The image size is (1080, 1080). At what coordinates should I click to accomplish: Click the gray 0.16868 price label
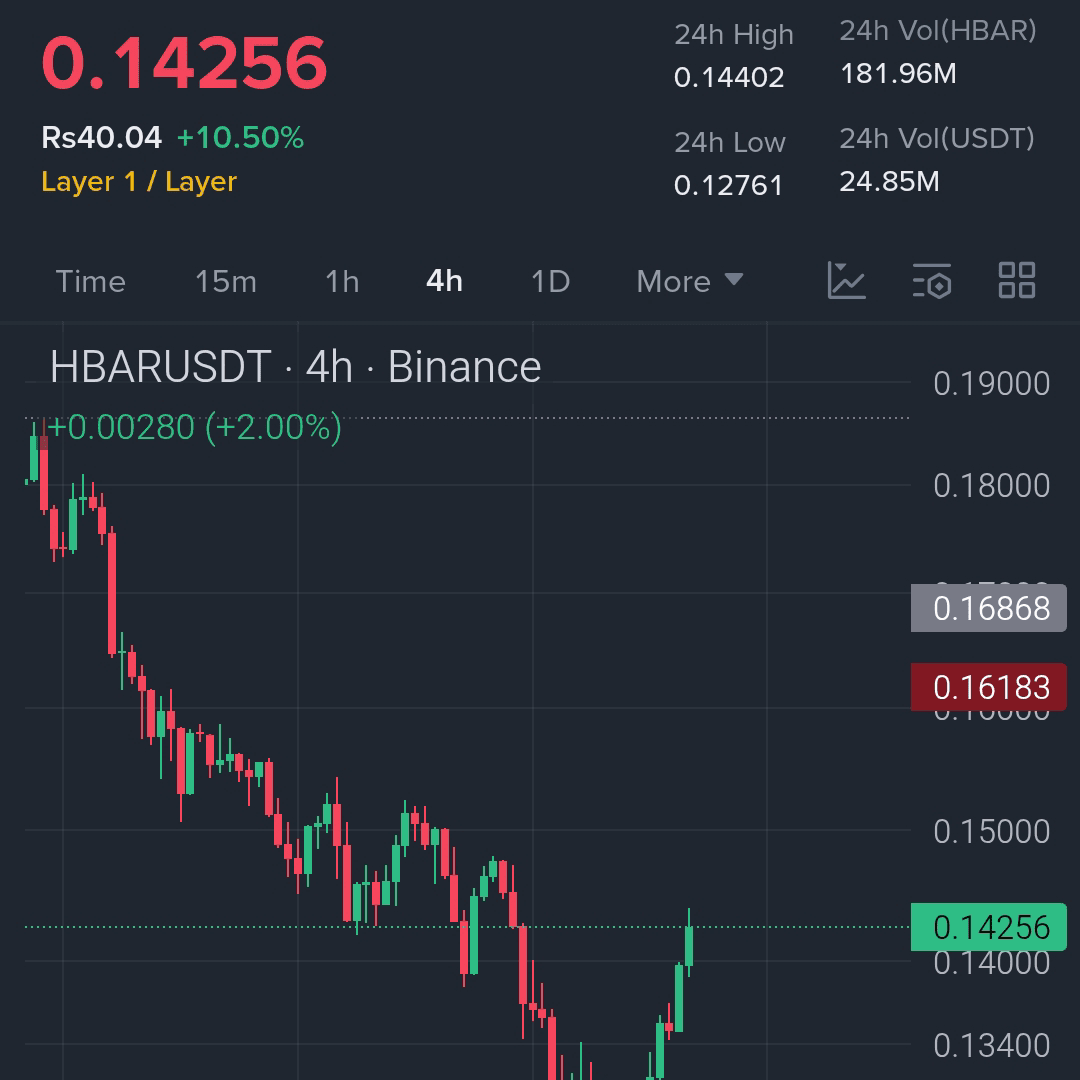coord(988,608)
